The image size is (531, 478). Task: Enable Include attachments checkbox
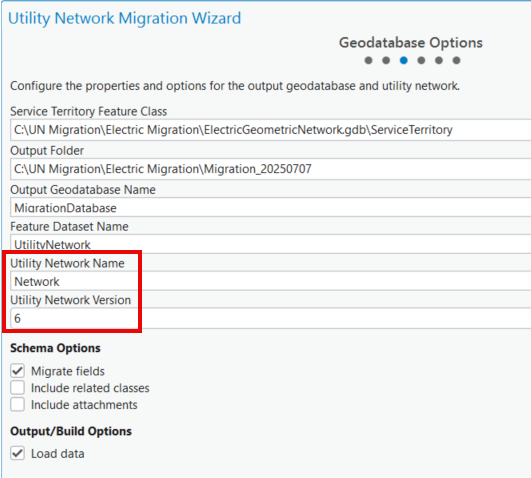click(x=17, y=404)
